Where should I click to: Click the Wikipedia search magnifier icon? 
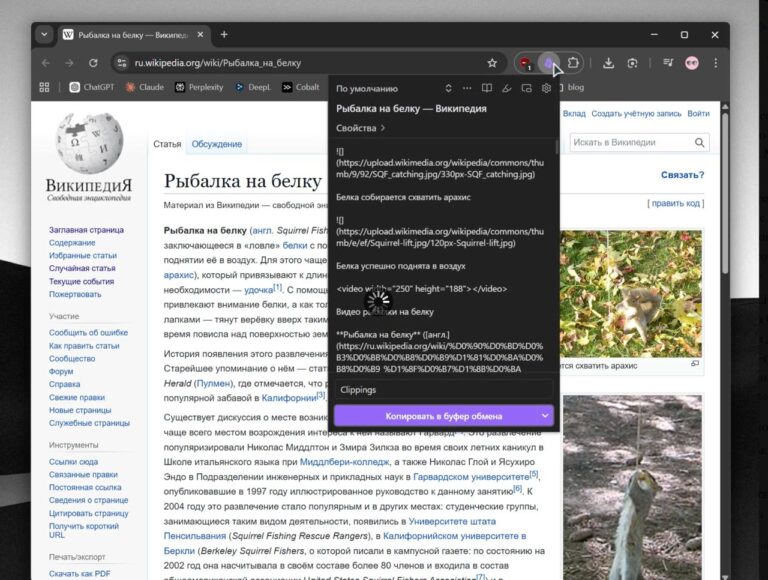tap(699, 143)
